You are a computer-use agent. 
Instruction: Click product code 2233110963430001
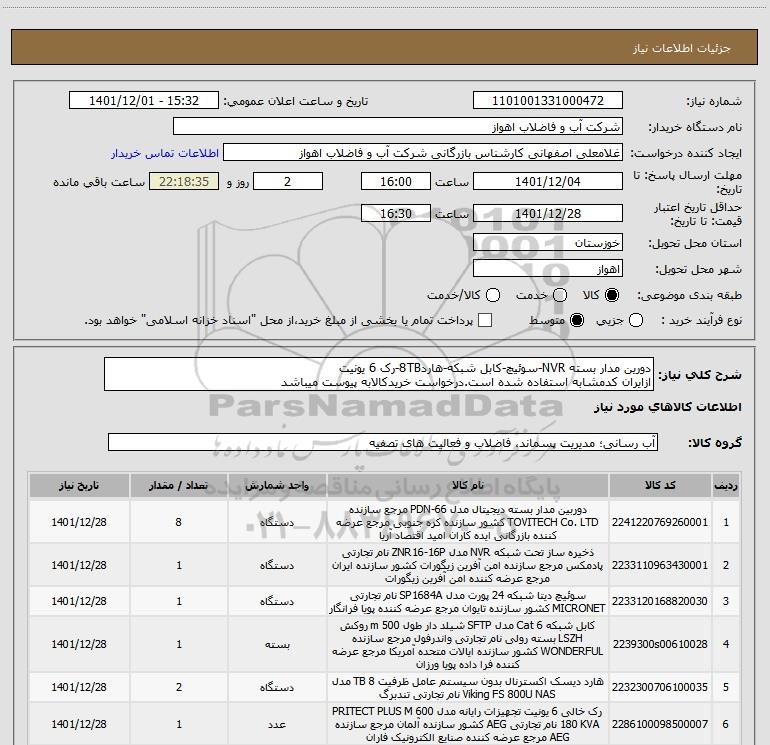coord(660,565)
